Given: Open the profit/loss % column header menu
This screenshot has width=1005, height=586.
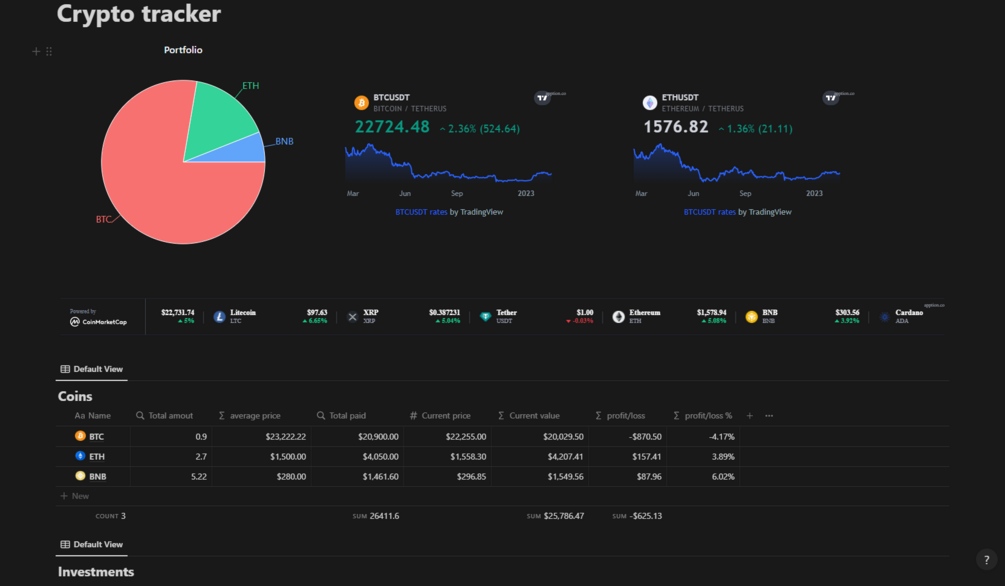Looking at the screenshot, I should point(702,415).
